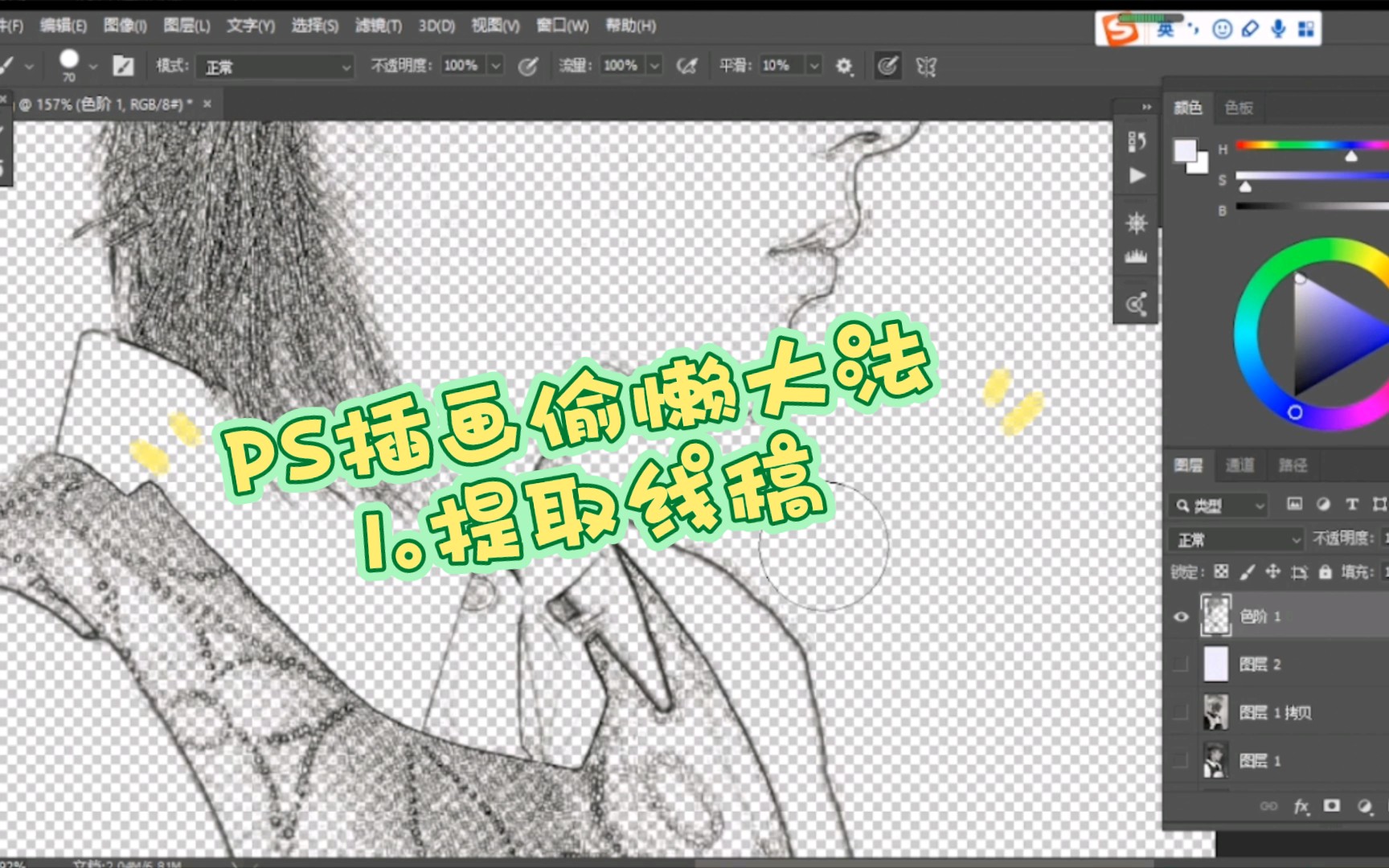Add layer style fx button
Viewport: 1389px width, 868px height.
click(x=1301, y=806)
